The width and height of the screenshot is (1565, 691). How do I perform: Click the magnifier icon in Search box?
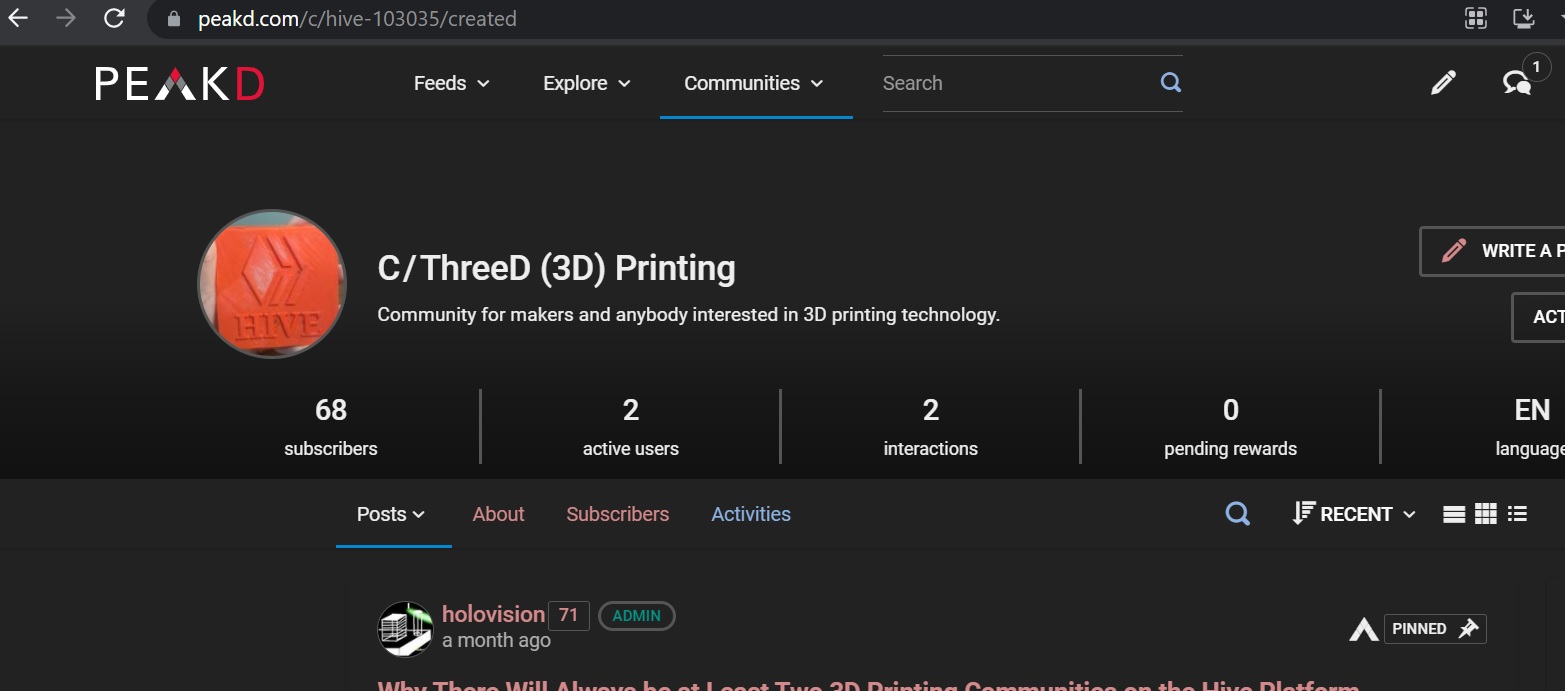tap(1171, 83)
